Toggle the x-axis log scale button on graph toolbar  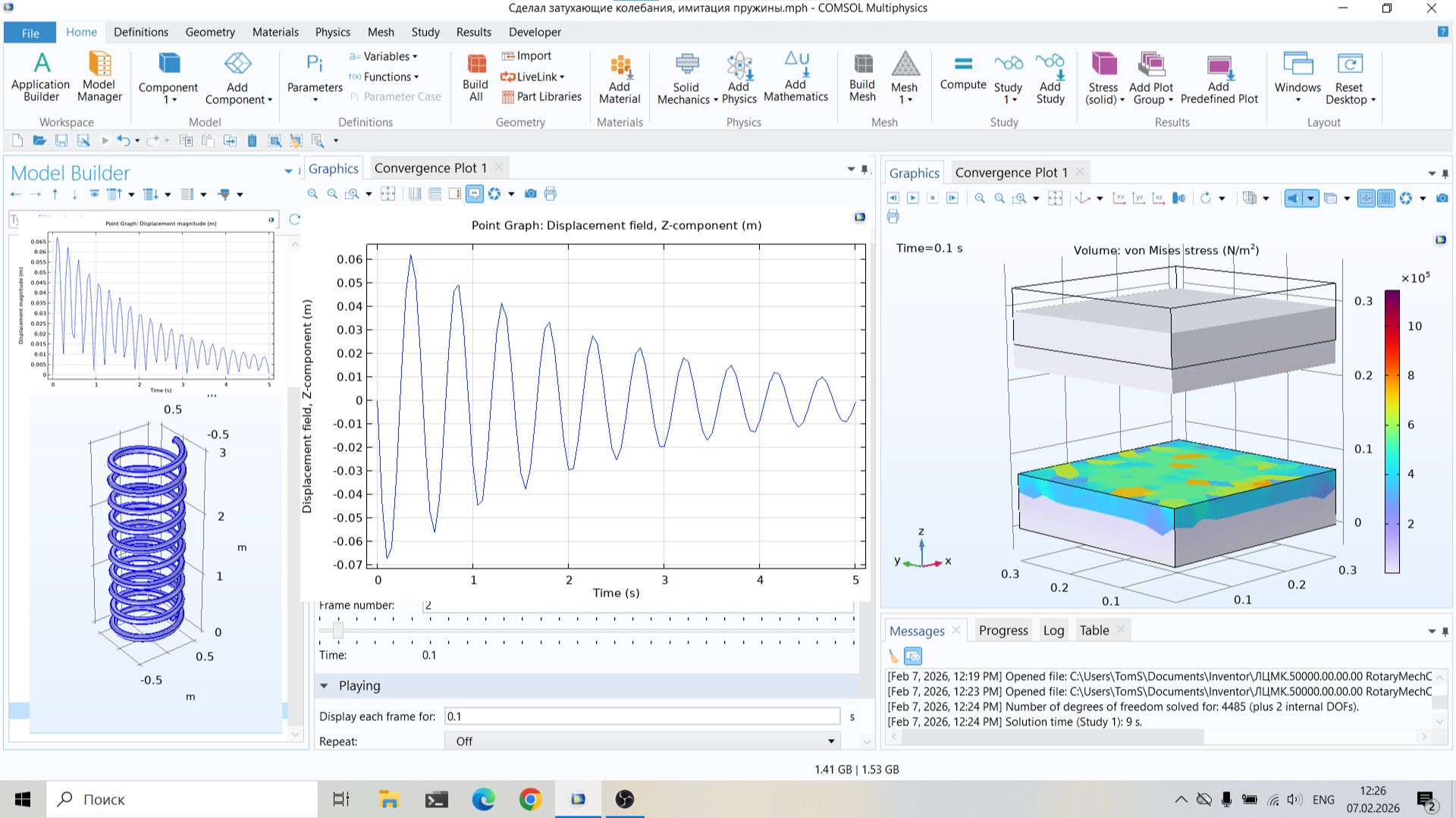point(415,194)
